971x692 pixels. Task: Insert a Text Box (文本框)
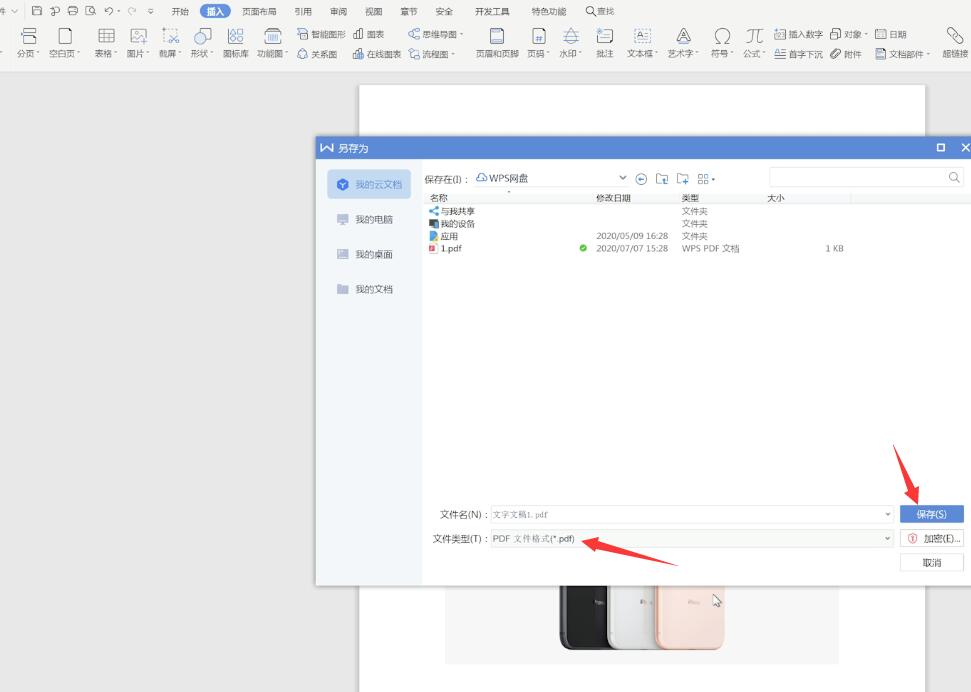pos(642,43)
